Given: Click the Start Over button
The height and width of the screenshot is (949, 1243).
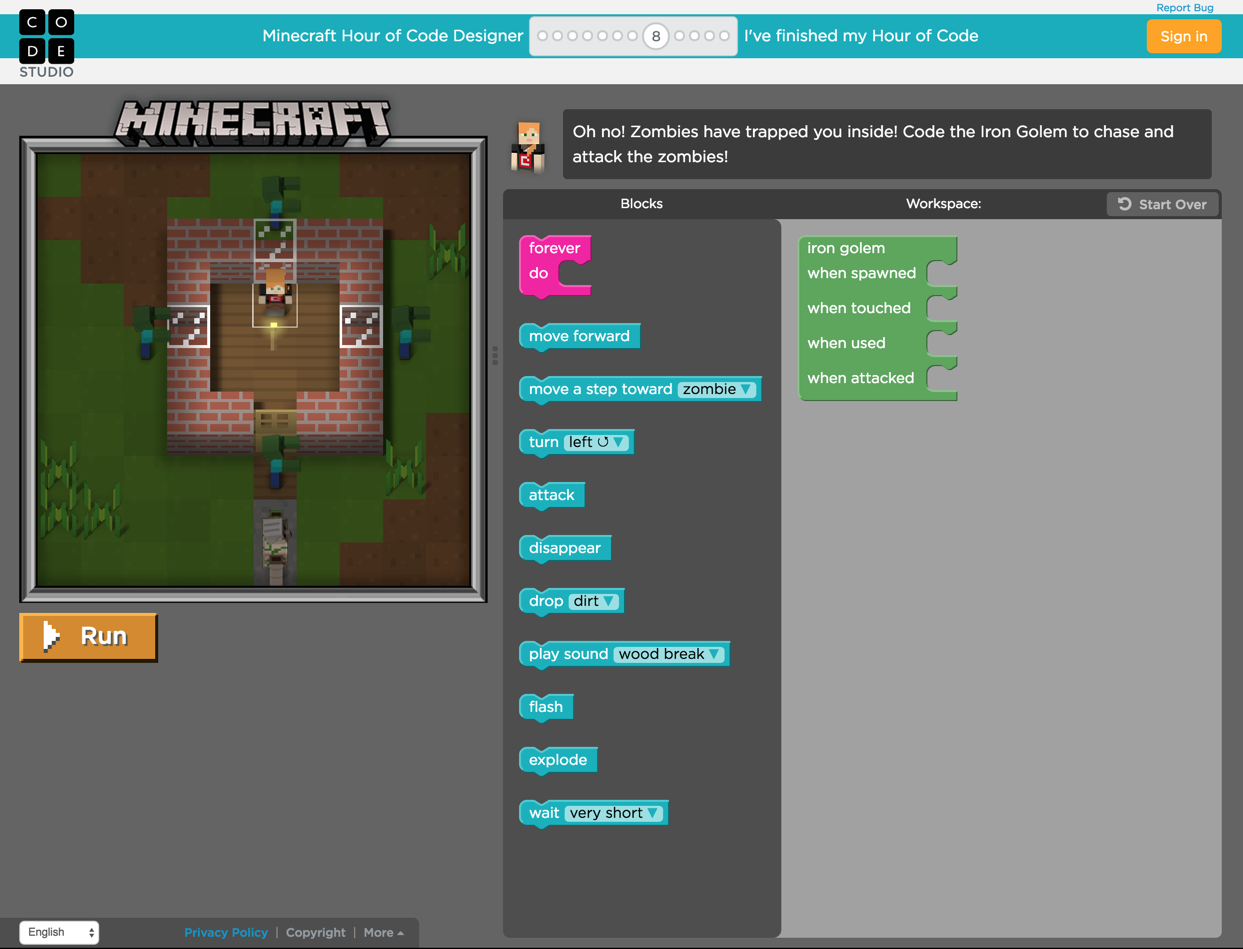Looking at the screenshot, I should 1162,203.
